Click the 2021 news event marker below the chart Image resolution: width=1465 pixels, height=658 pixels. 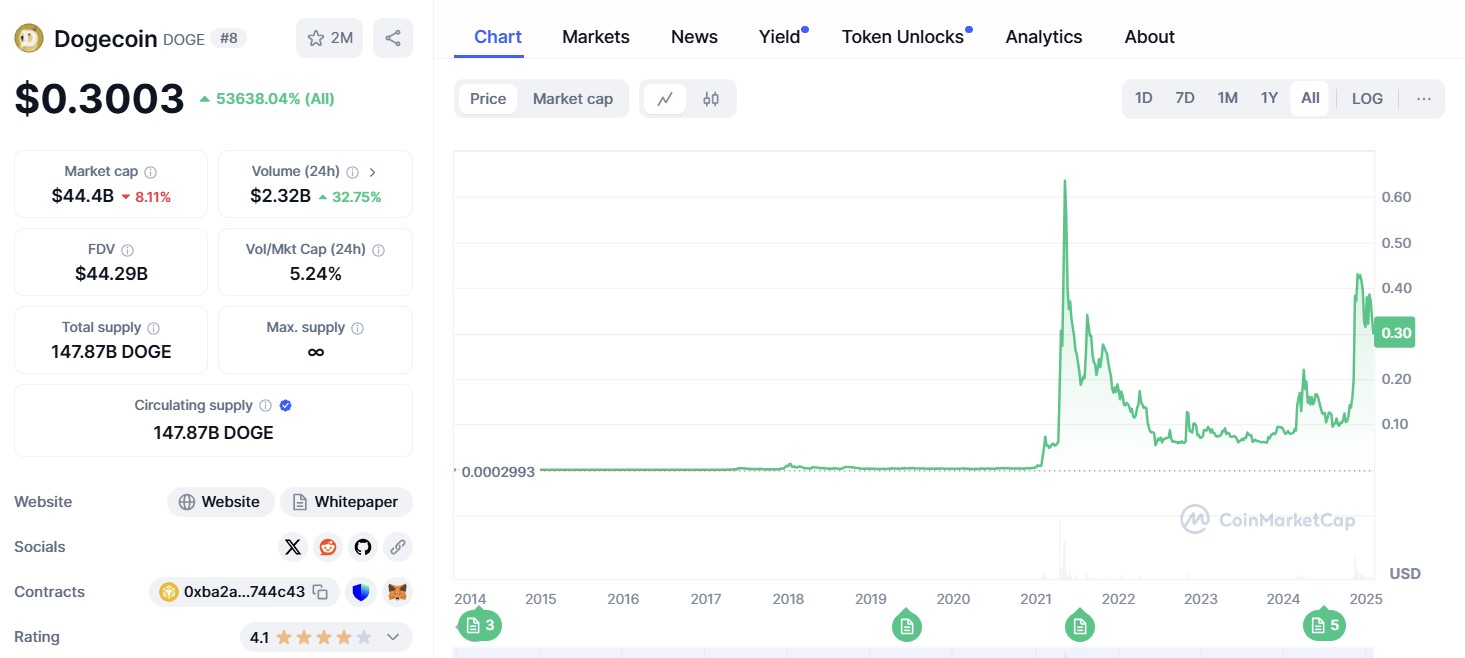coord(1080,626)
